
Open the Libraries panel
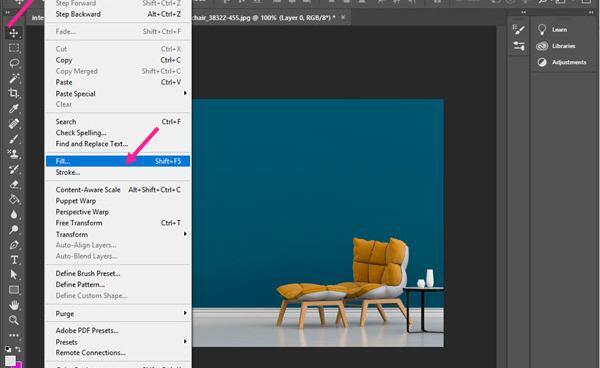click(x=556, y=46)
